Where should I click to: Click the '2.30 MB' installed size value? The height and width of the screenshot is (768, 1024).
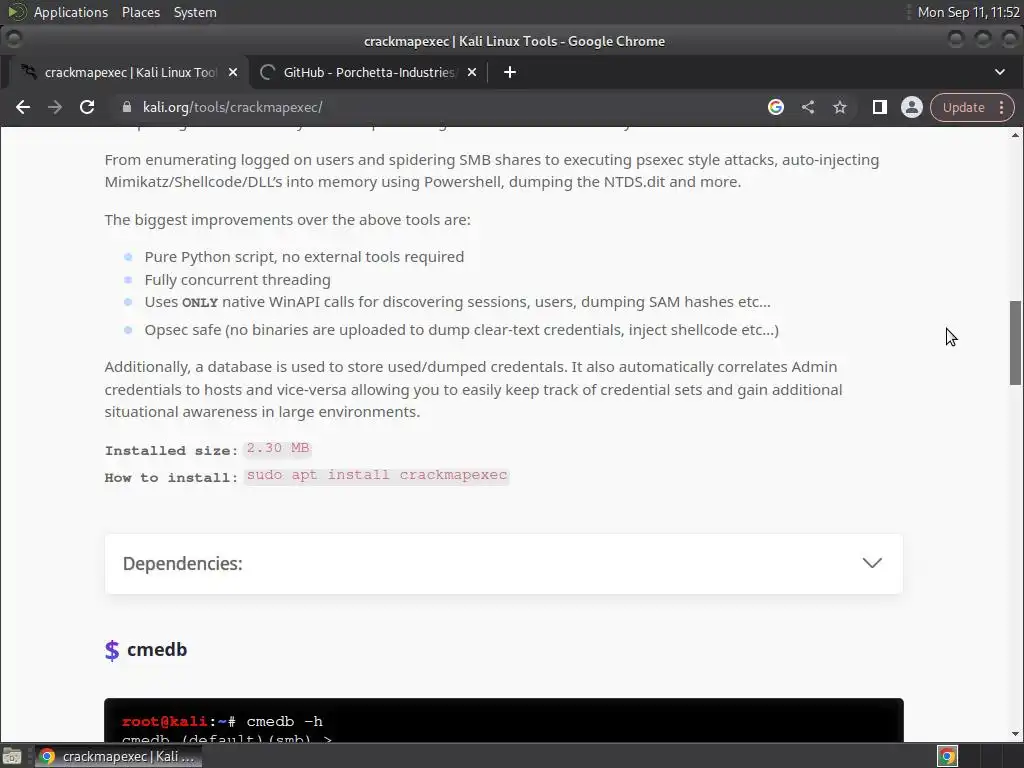pos(278,448)
